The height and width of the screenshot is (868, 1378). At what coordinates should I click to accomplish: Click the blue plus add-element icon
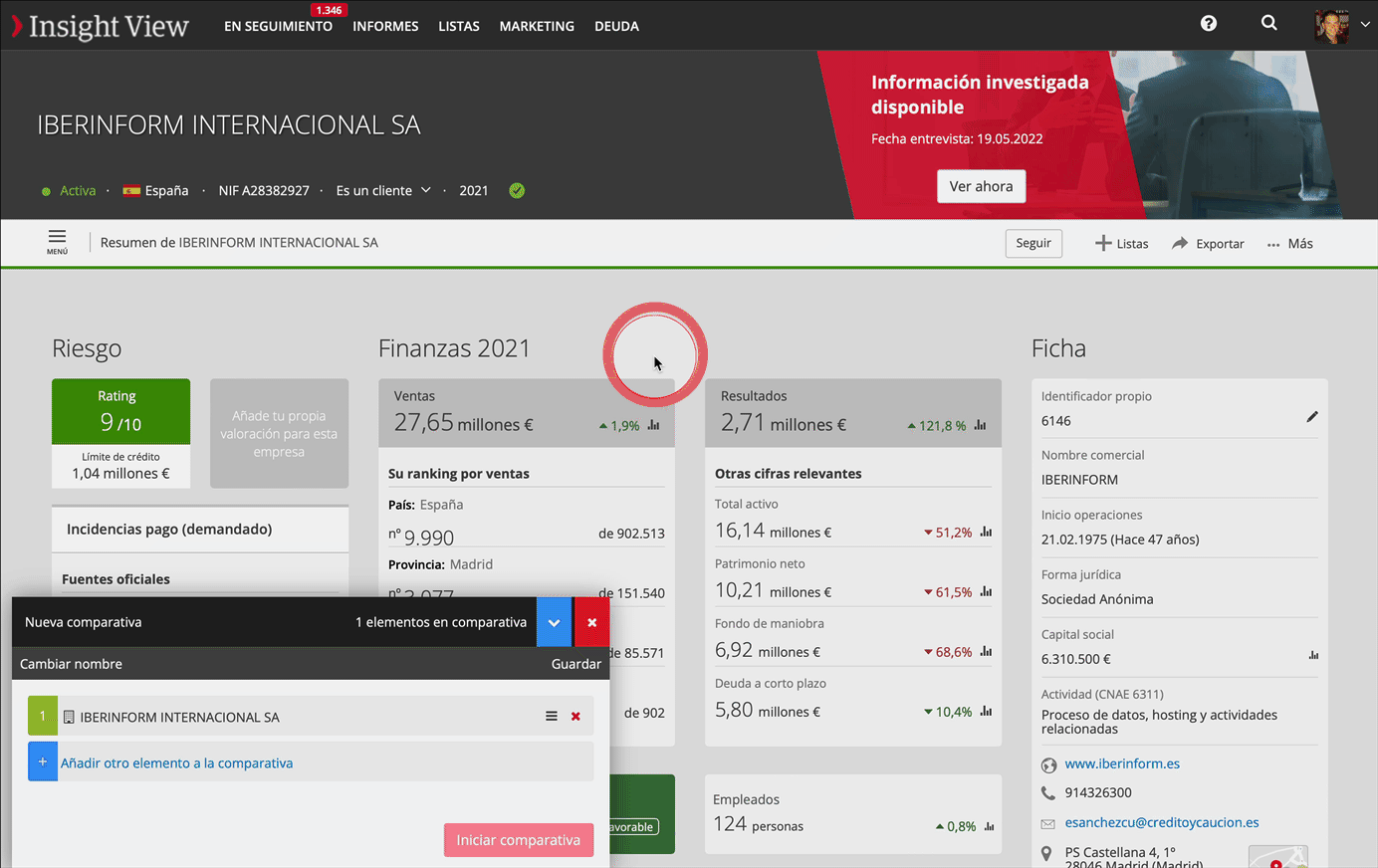tap(43, 761)
